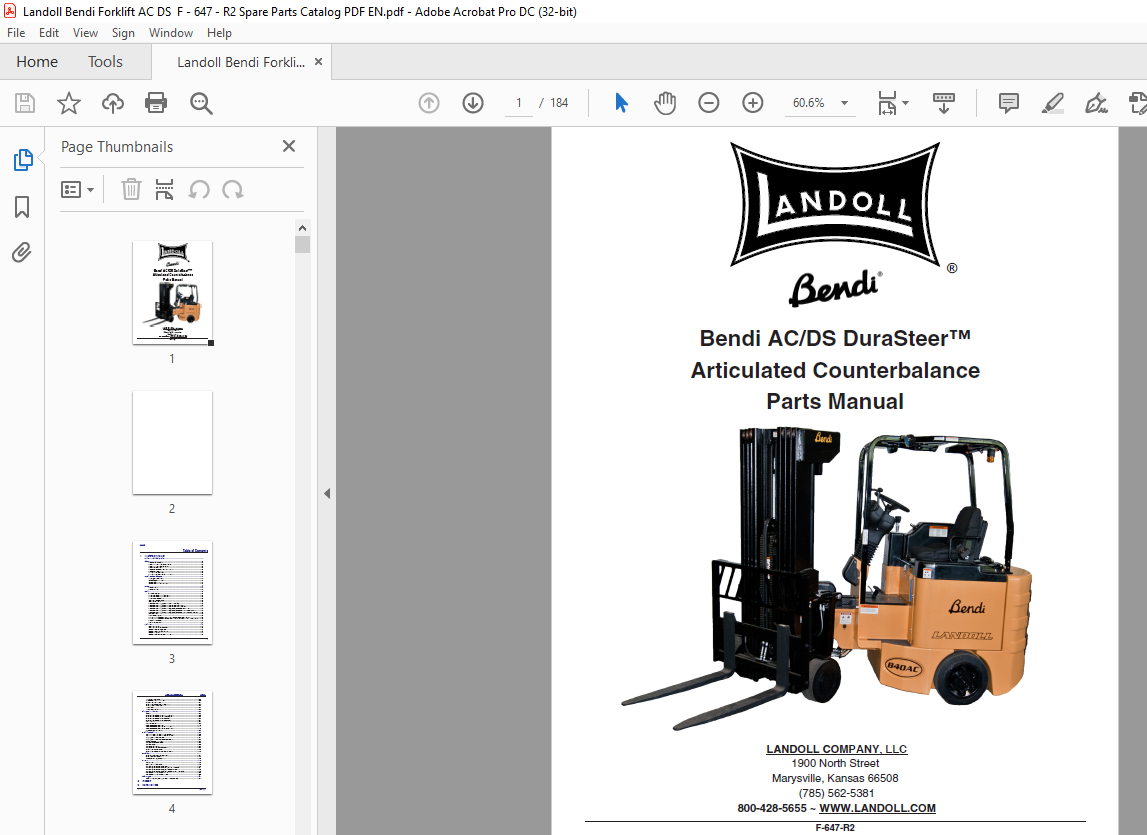Click the thumbnail panel scrollbar handle

303,244
